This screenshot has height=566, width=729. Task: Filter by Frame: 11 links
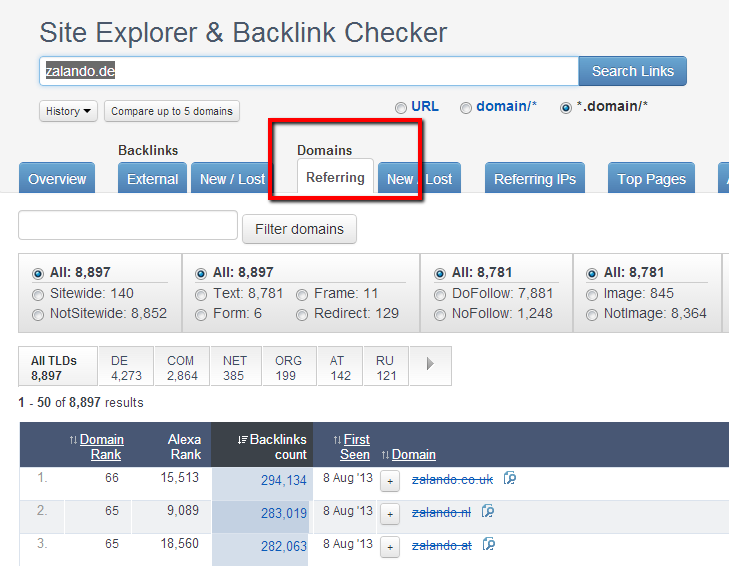(302, 294)
